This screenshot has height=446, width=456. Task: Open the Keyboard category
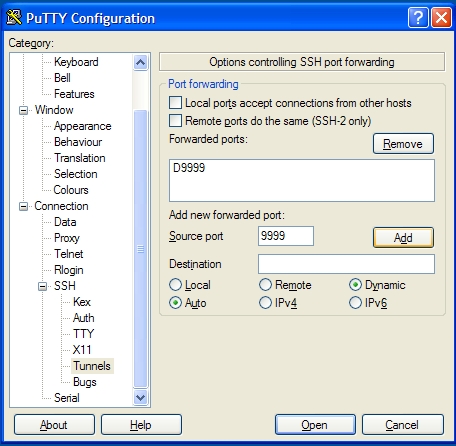(76, 62)
